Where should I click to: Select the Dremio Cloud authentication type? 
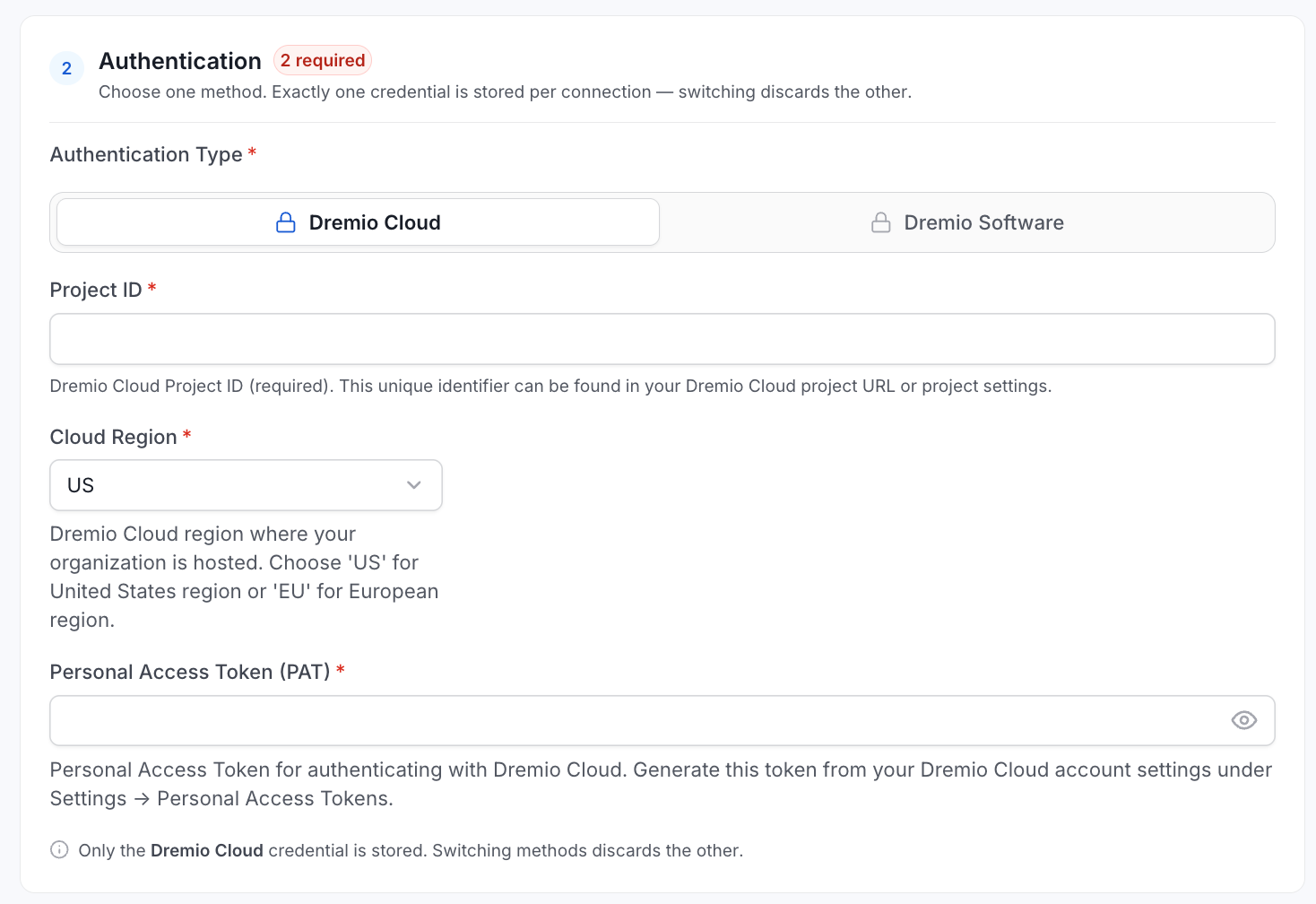(358, 222)
